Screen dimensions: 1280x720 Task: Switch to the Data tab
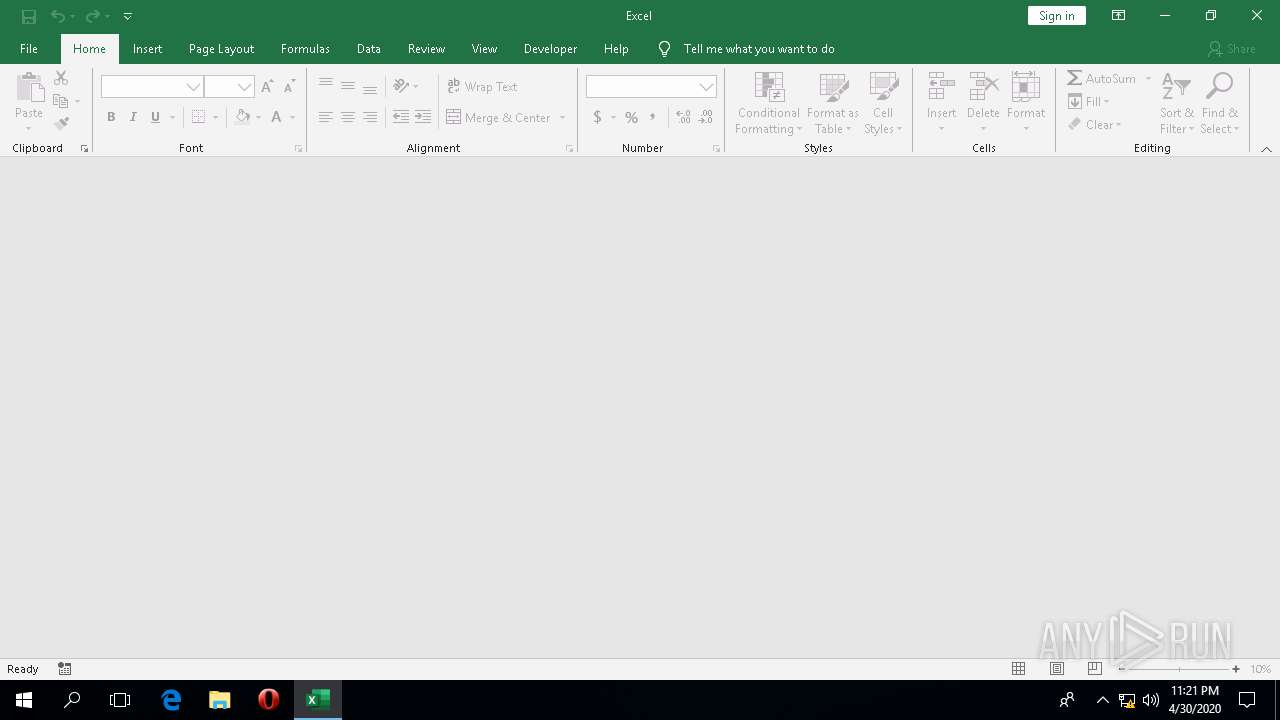pyautogui.click(x=369, y=48)
